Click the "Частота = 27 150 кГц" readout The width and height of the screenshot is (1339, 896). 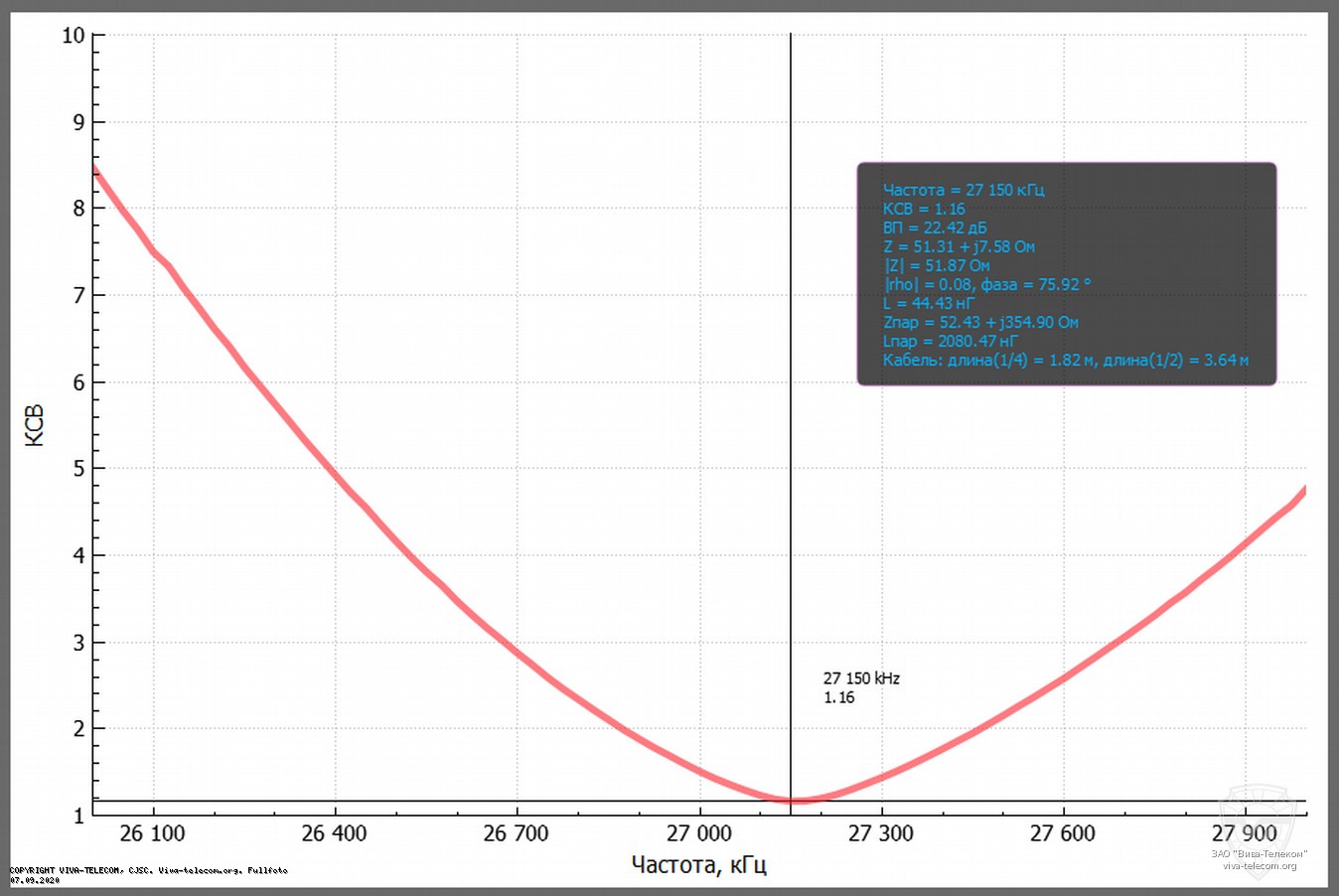[x=963, y=190]
